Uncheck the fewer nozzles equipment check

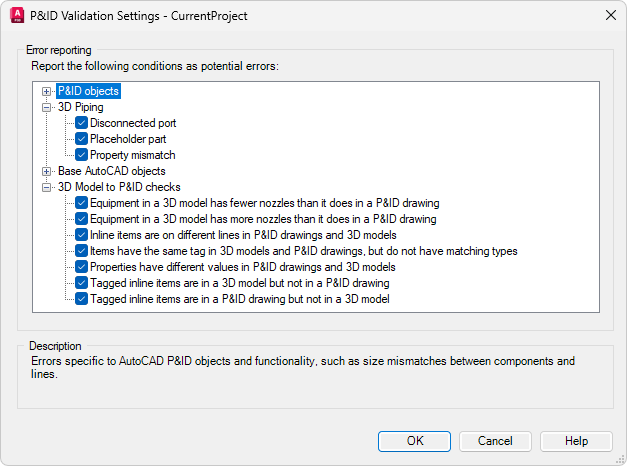(82, 203)
